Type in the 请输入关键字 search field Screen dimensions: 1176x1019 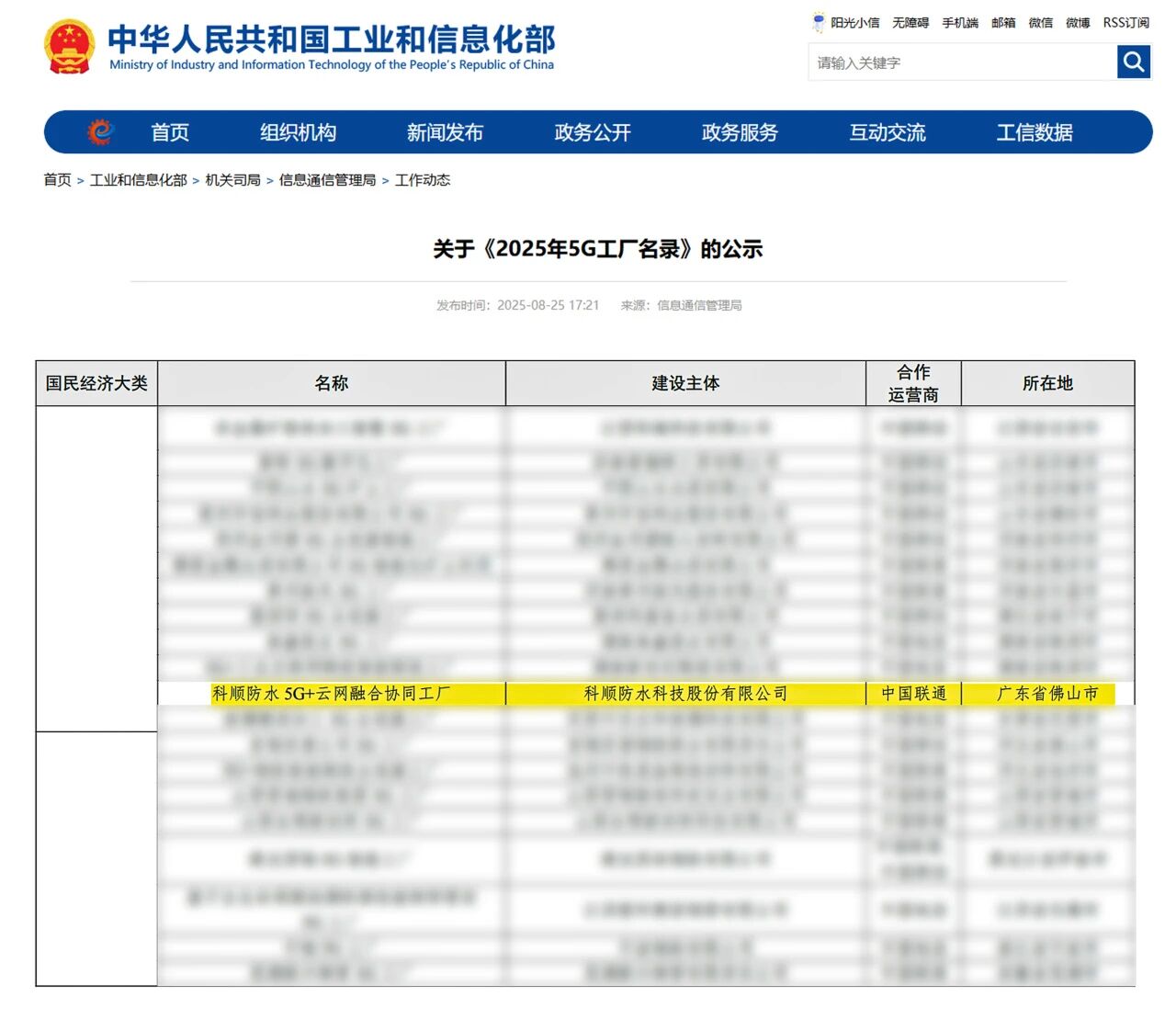[960, 62]
